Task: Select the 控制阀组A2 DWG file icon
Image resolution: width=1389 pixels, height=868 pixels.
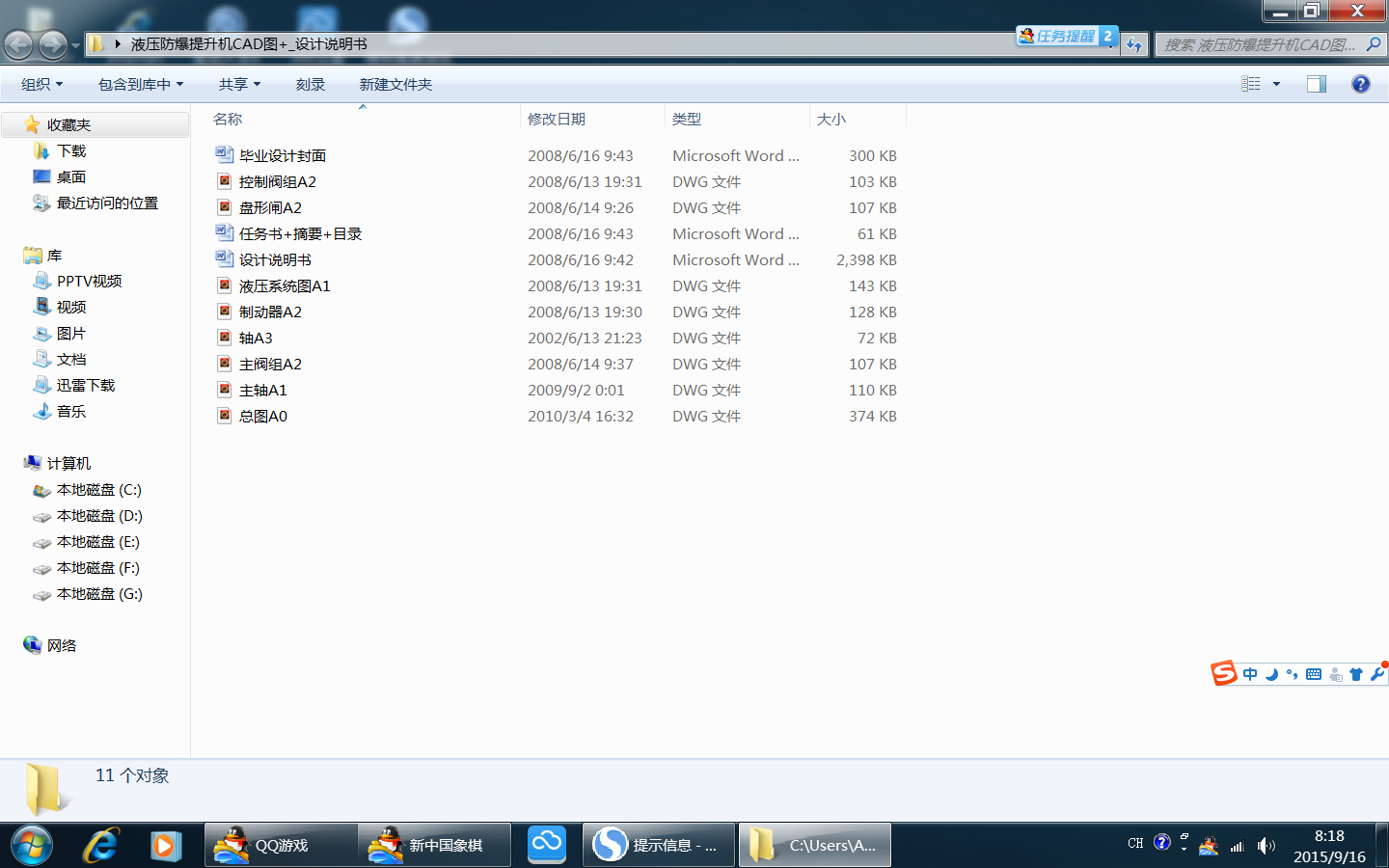Action: [x=225, y=181]
